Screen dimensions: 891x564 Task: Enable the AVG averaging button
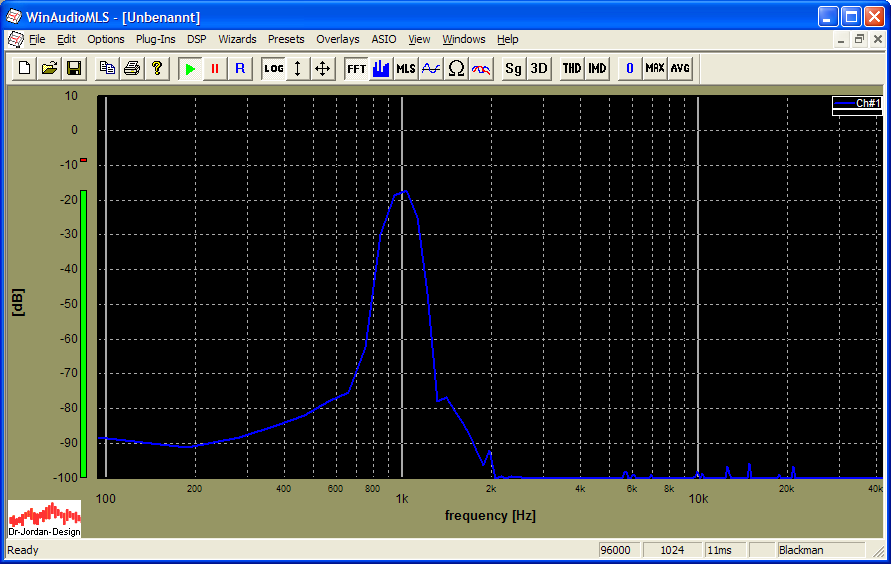[x=680, y=68]
